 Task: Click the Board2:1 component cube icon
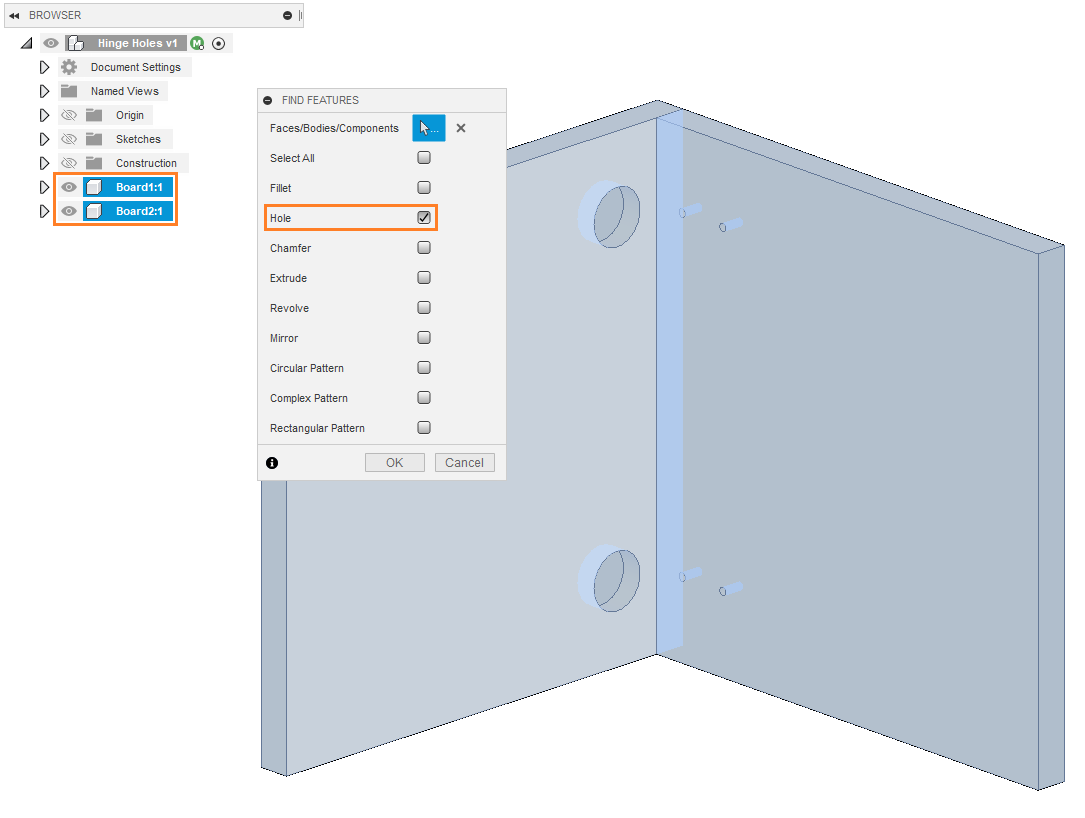pos(94,211)
